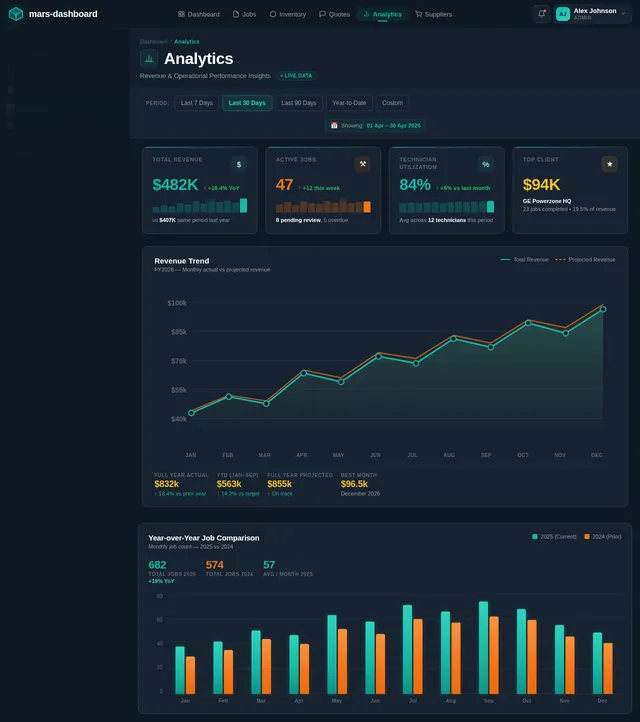Screen dimensions: 640x722
Task: Click the percent icon on Technician Utilization card
Action: pyautogui.click(x=486, y=164)
